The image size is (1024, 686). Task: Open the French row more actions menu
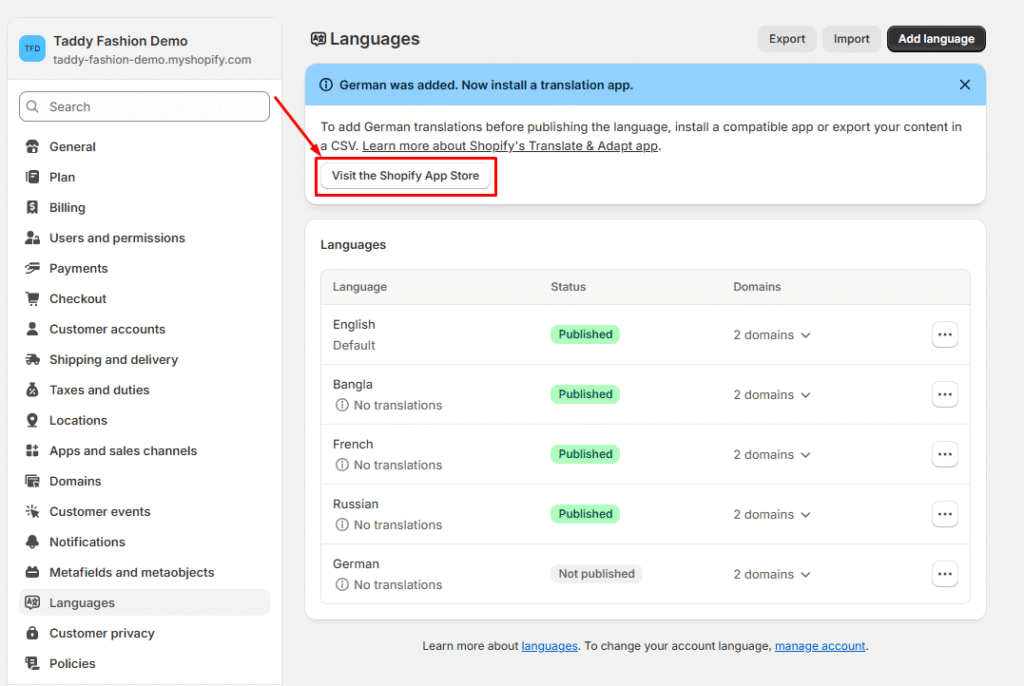(x=944, y=454)
